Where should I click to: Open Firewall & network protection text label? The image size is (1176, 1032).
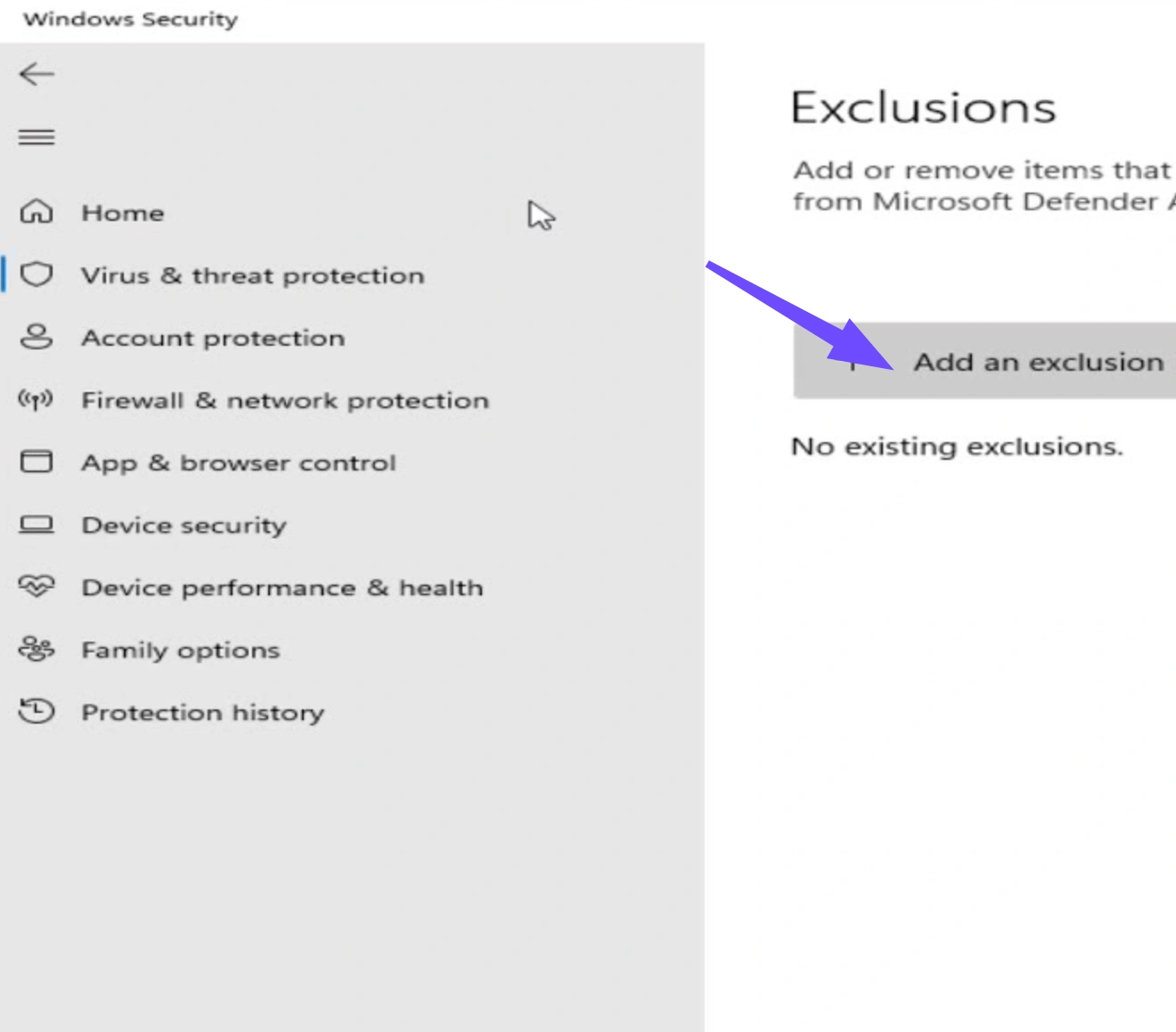[285, 400]
